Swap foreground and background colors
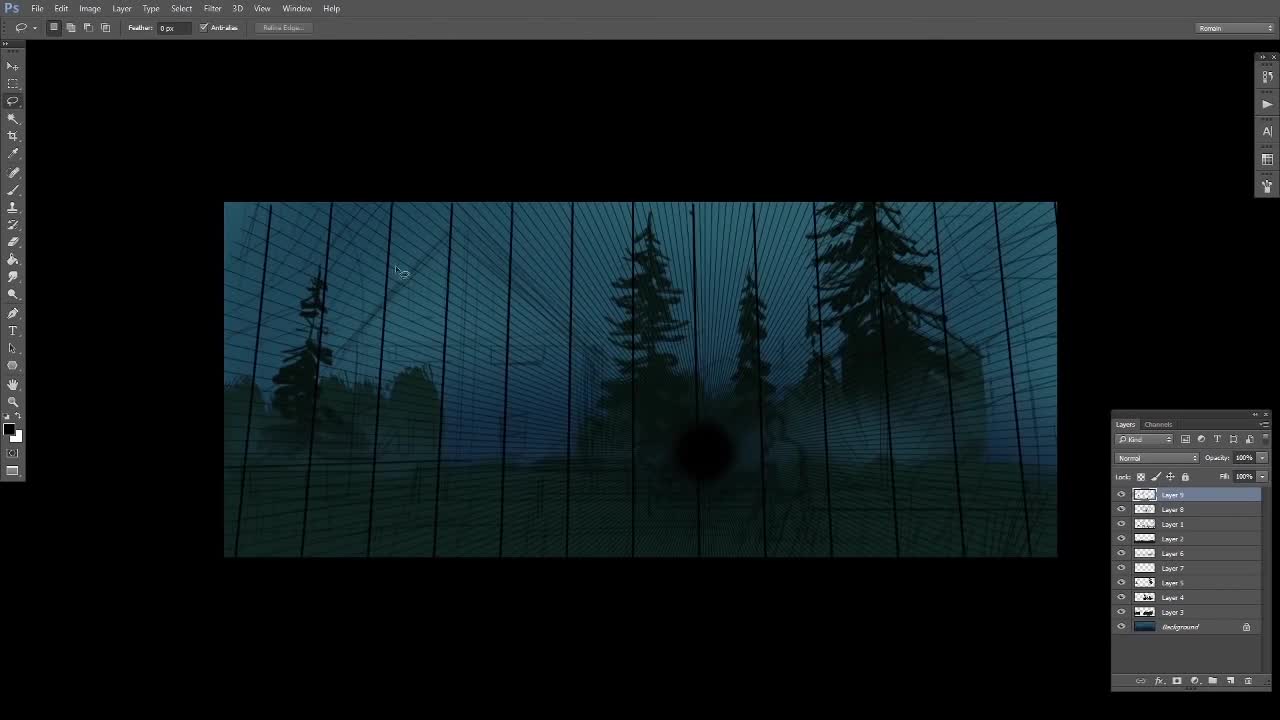 point(19,417)
